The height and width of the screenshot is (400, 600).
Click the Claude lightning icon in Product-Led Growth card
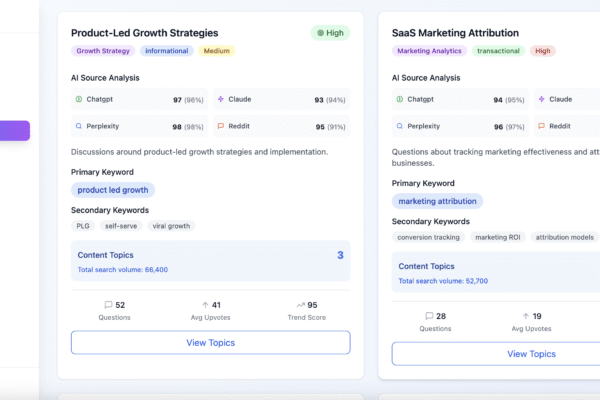(221, 99)
